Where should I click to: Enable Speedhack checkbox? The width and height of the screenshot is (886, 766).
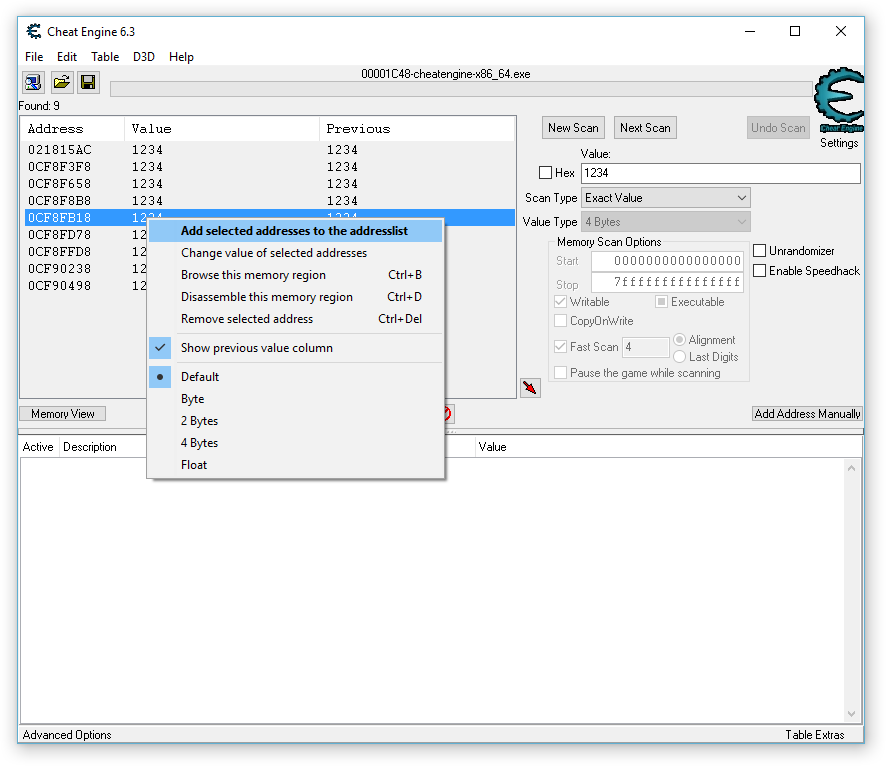tap(760, 271)
